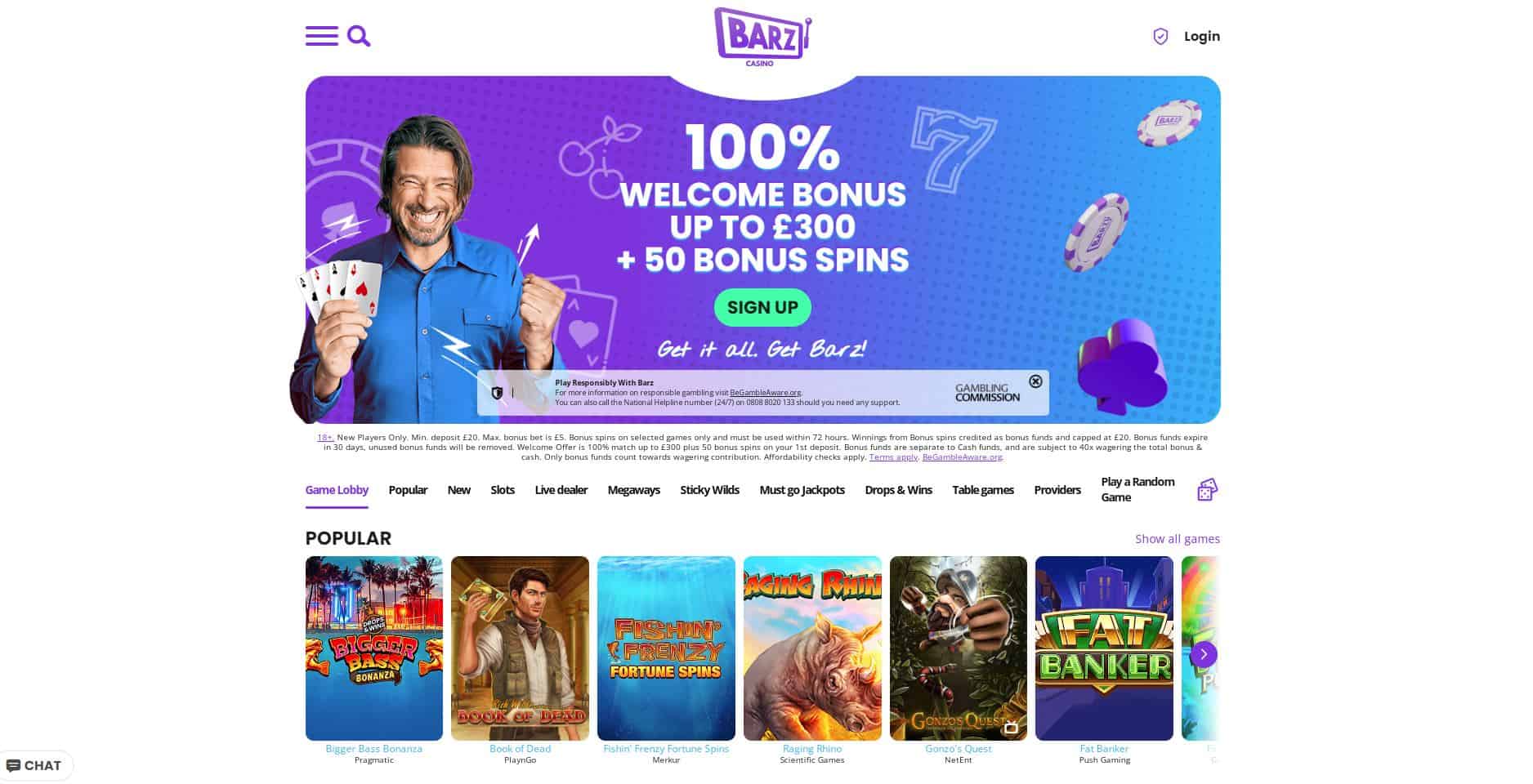Click the random game dice icon
This screenshot has width=1533, height=784.
(x=1207, y=489)
